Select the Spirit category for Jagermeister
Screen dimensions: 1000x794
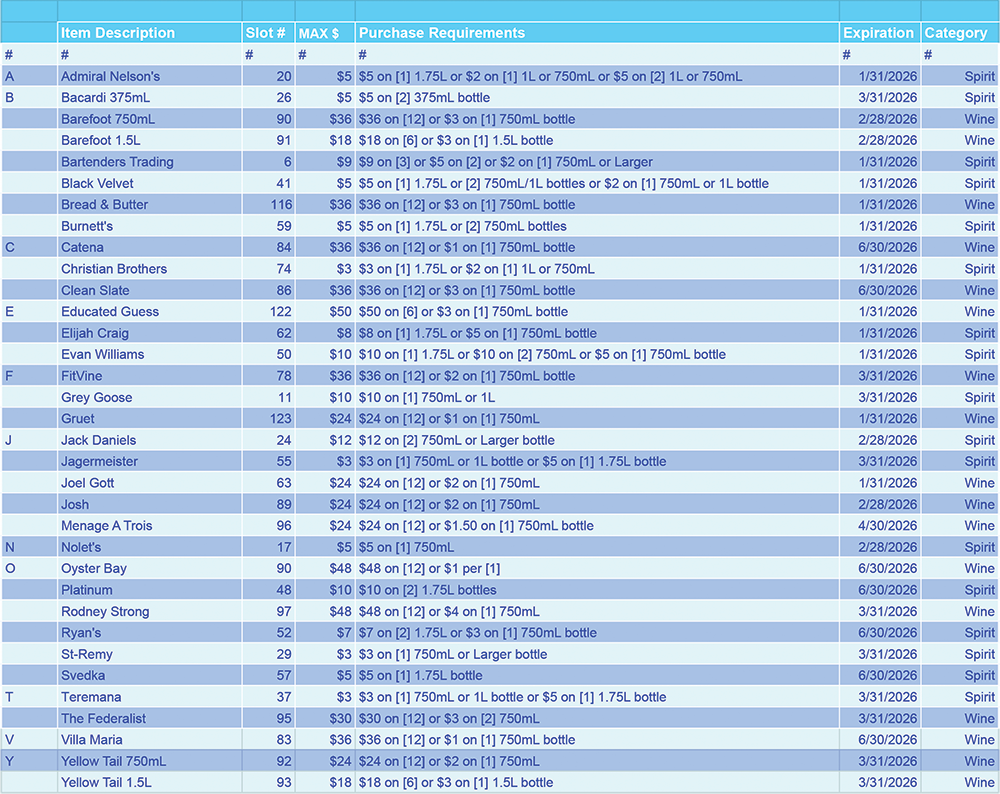(x=981, y=461)
